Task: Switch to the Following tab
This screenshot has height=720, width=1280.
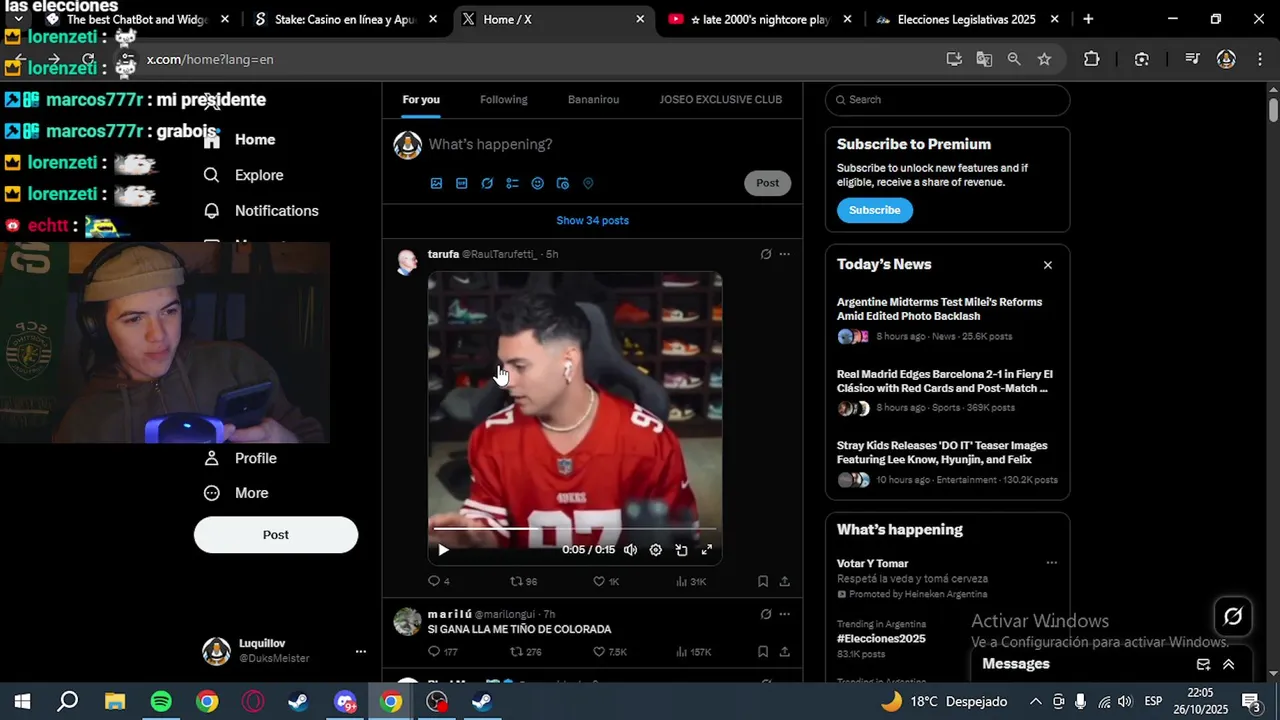Action: (503, 99)
